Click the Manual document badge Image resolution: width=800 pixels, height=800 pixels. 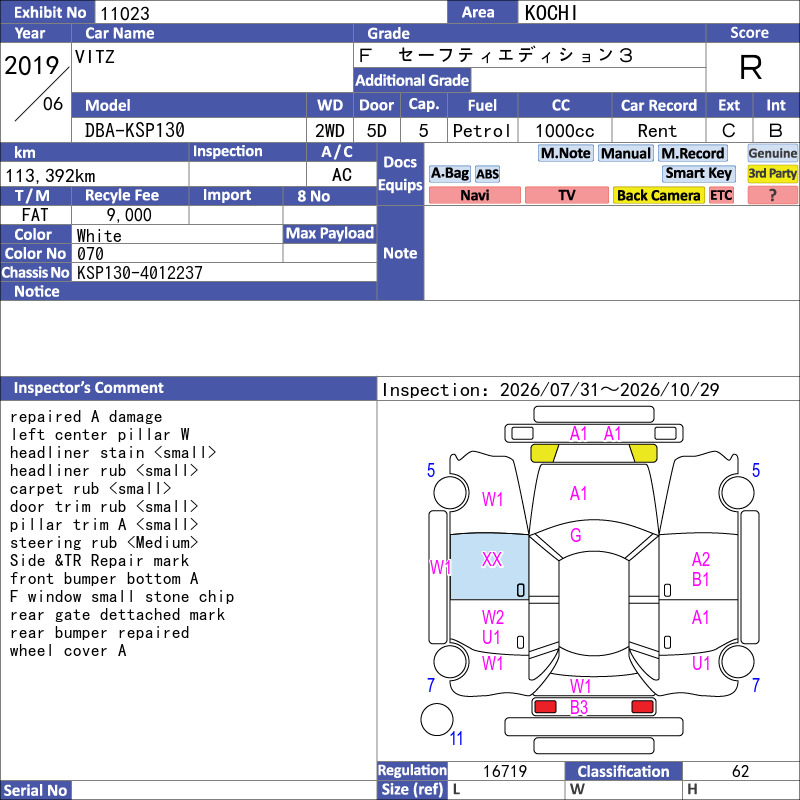[626, 153]
